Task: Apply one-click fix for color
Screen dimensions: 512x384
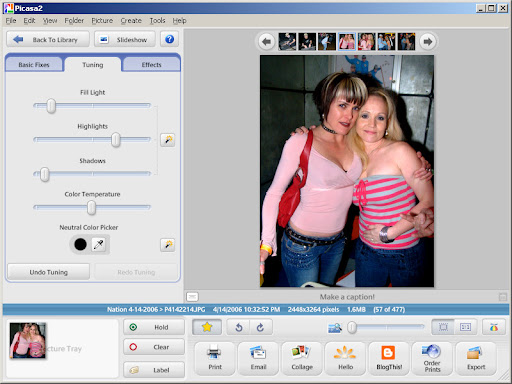Action: (168, 245)
